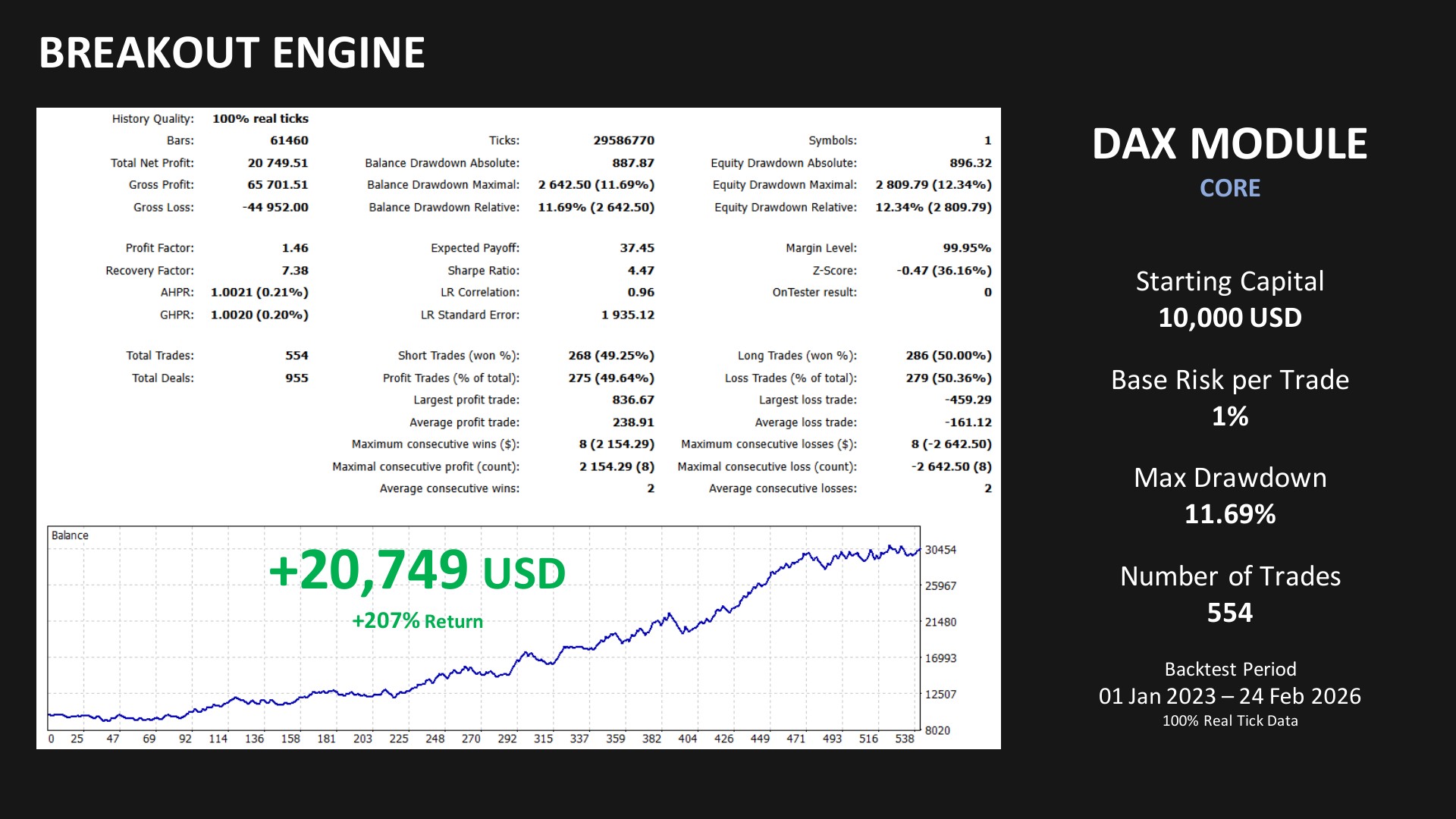Image resolution: width=1456 pixels, height=819 pixels.
Task: Click the Starting Capital 10,000 USD text
Action: (1229, 318)
